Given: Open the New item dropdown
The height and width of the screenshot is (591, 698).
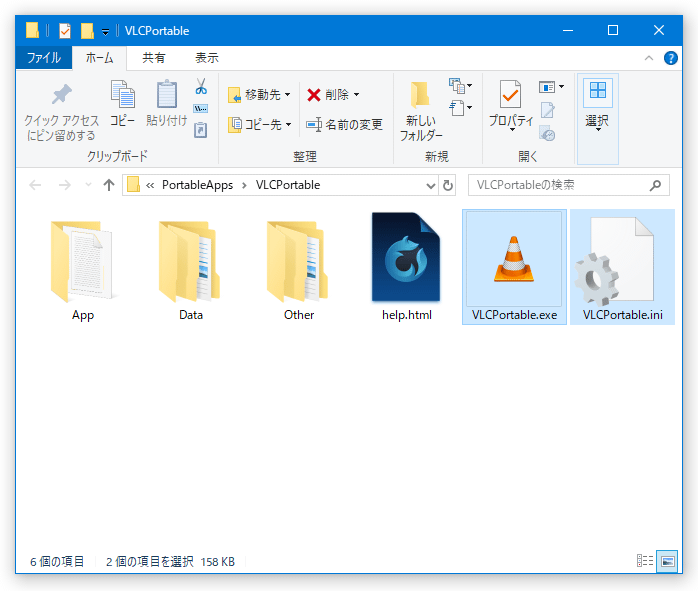Looking at the screenshot, I should (460, 85).
